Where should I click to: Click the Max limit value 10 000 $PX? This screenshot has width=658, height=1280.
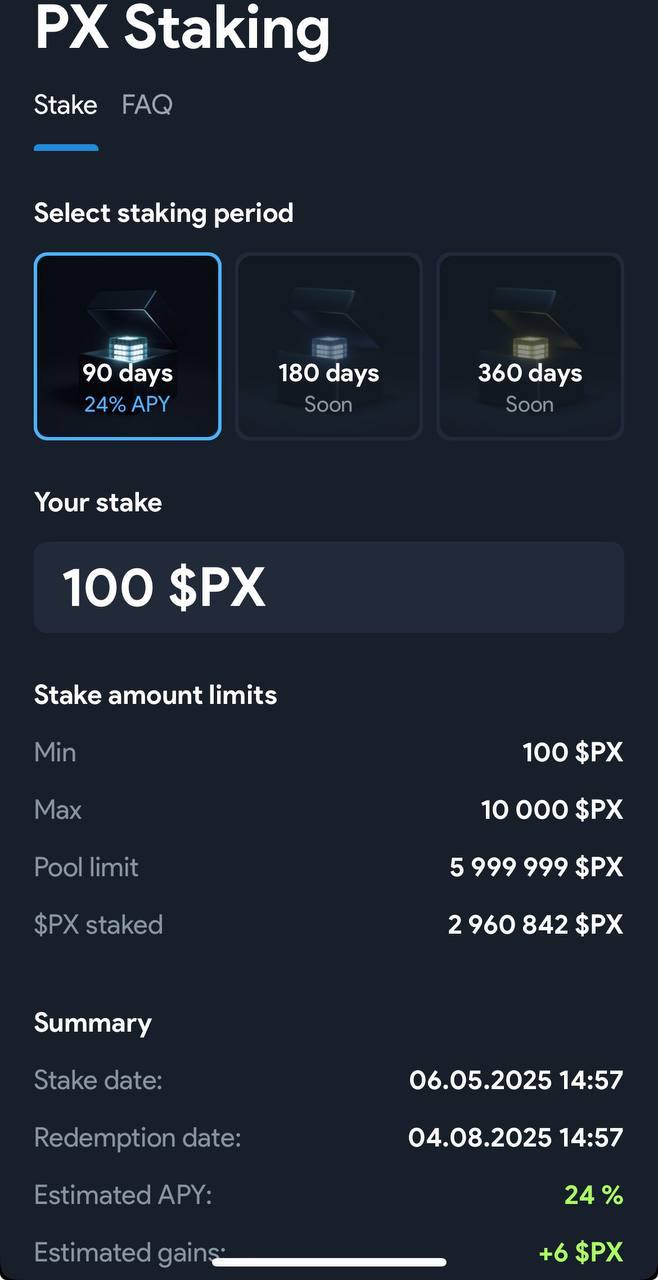(552, 809)
